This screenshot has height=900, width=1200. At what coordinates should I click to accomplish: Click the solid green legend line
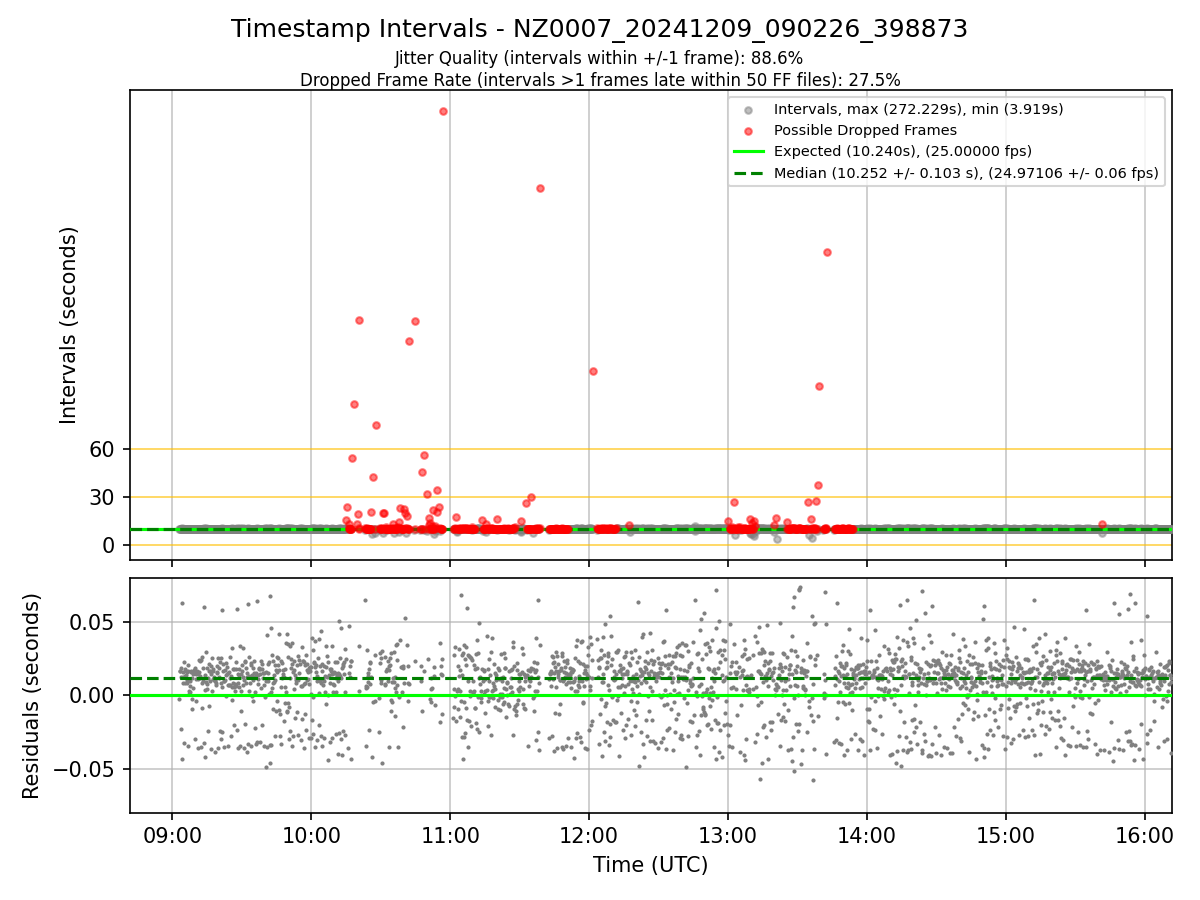coord(749,152)
